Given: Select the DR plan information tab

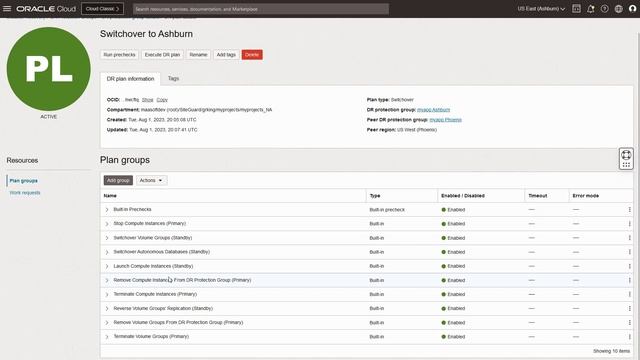Looking at the screenshot, I should [x=130, y=79].
